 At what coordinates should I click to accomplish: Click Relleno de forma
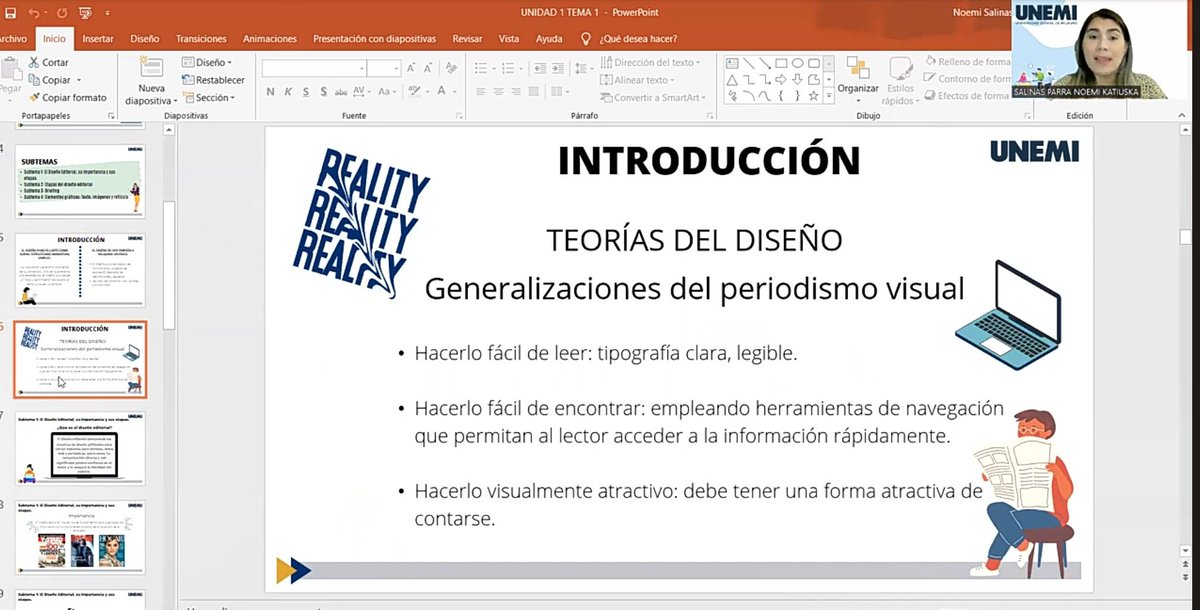(968, 62)
